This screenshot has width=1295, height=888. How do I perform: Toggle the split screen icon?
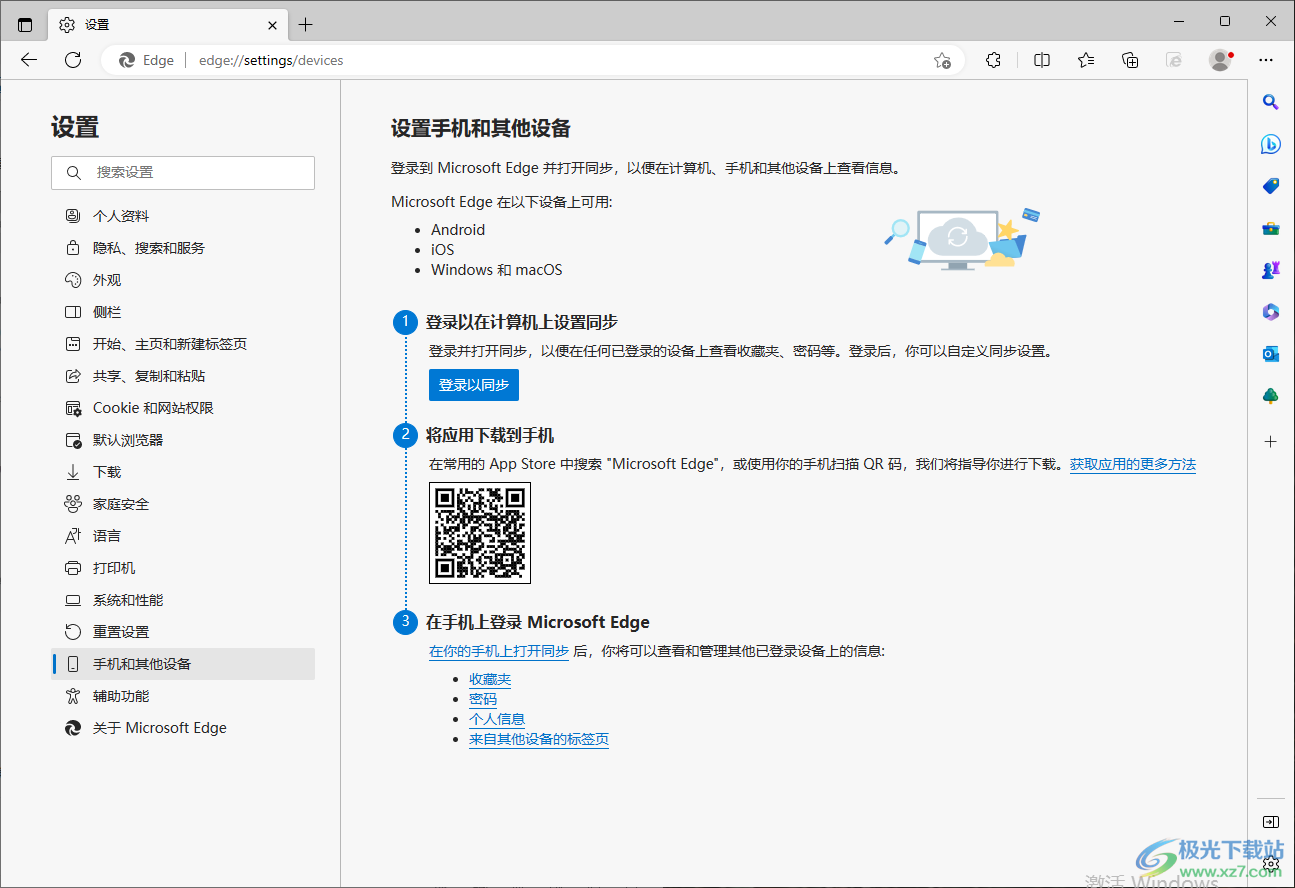(x=1042, y=60)
